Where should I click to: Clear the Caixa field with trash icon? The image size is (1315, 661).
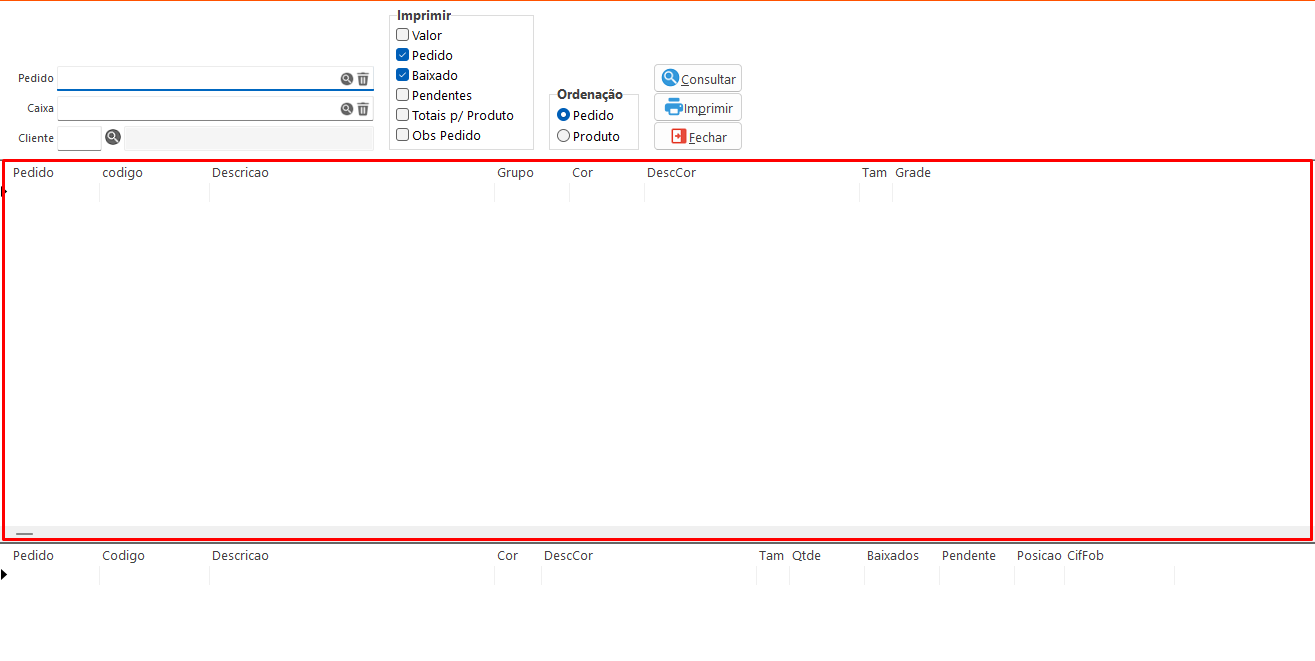click(363, 109)
